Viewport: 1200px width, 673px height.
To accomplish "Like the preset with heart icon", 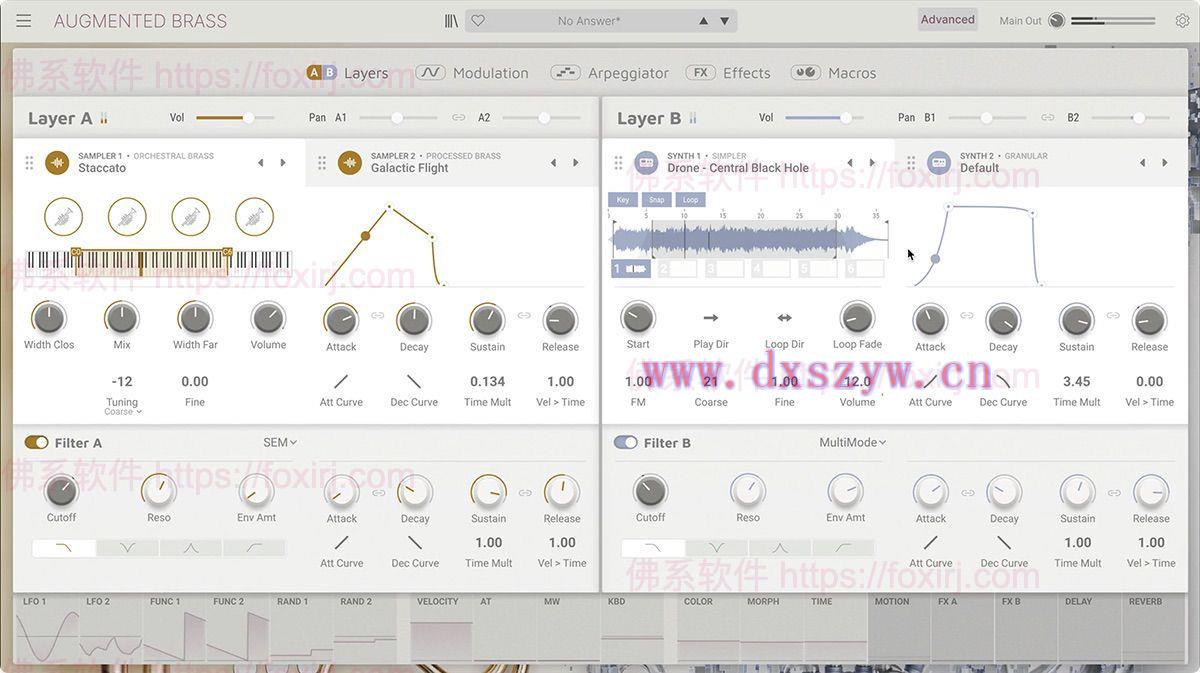I will (x=478, y=21).
